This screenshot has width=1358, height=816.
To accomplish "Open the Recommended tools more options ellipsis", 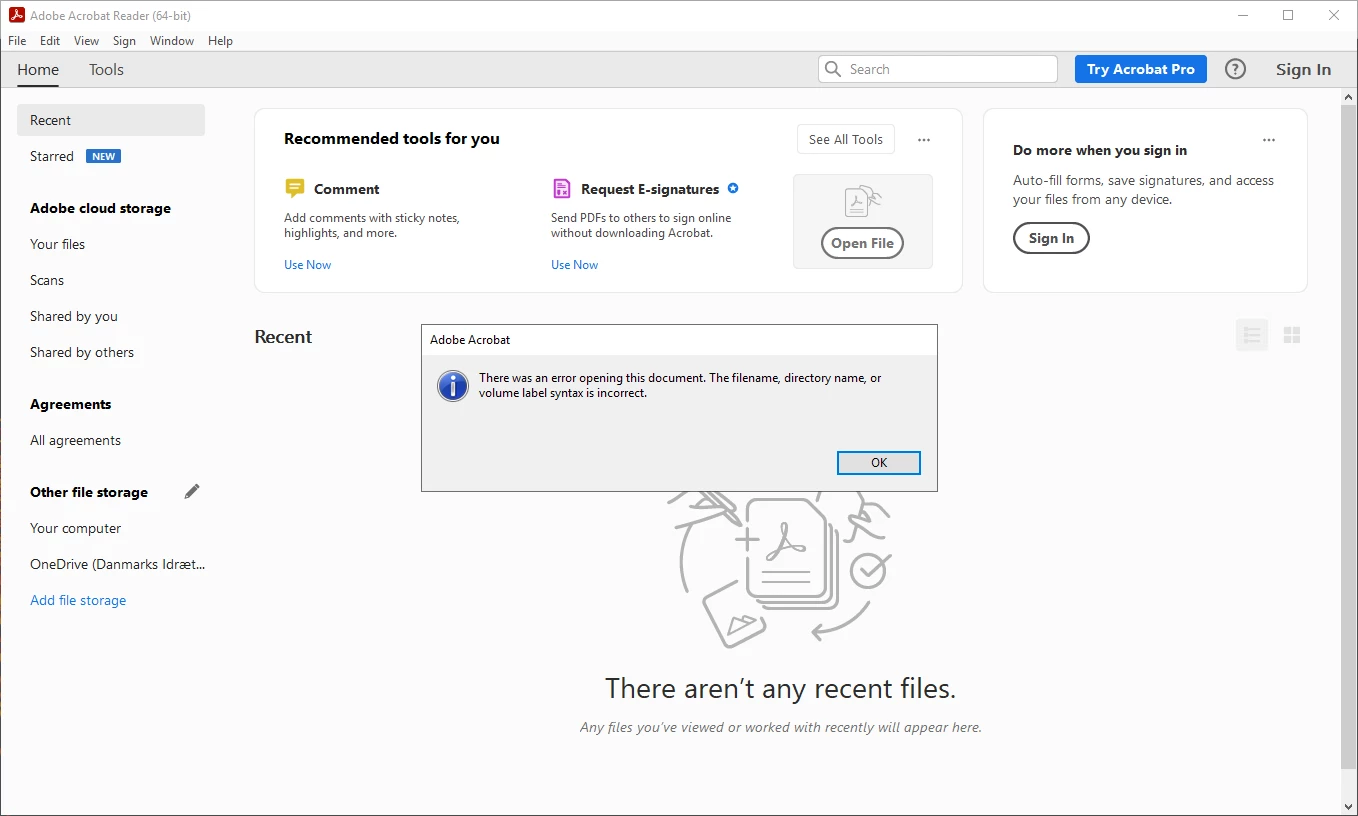I will tap(924, 140).
